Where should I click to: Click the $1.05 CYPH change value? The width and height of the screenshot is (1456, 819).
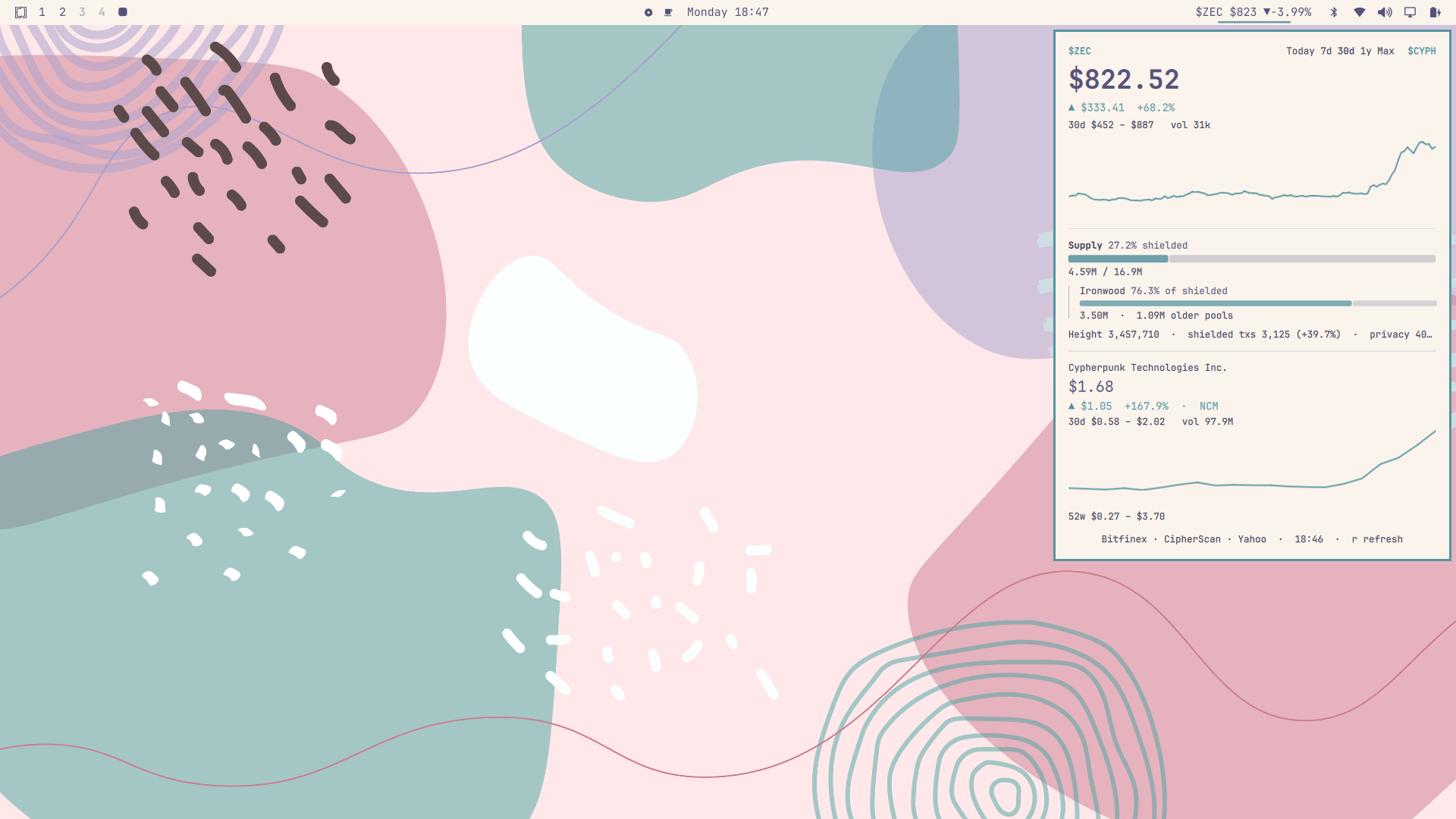[x=1097, y=406]
